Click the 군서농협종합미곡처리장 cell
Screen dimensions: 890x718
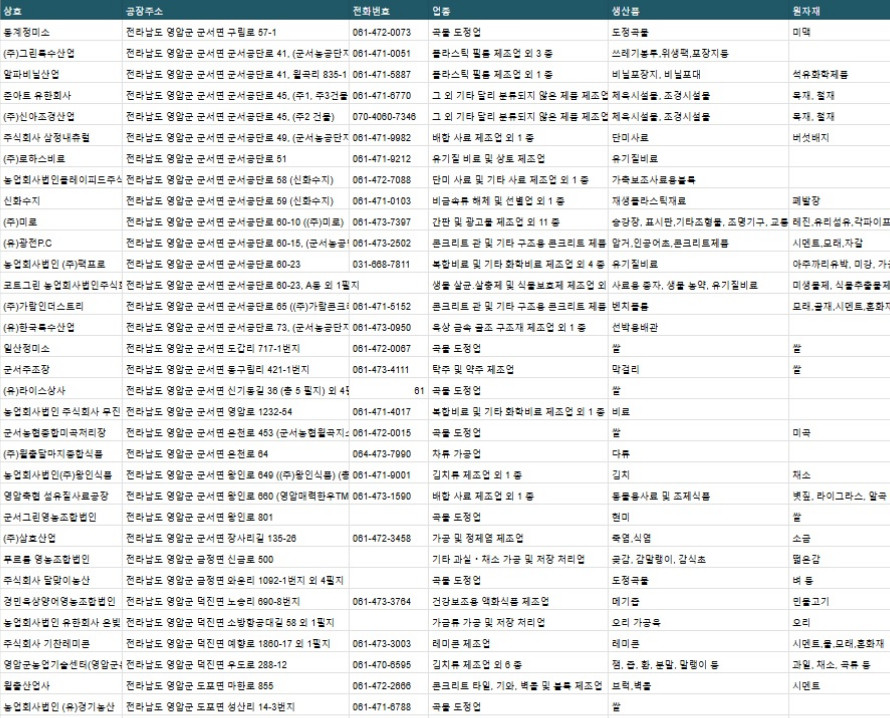coord(61,433)
